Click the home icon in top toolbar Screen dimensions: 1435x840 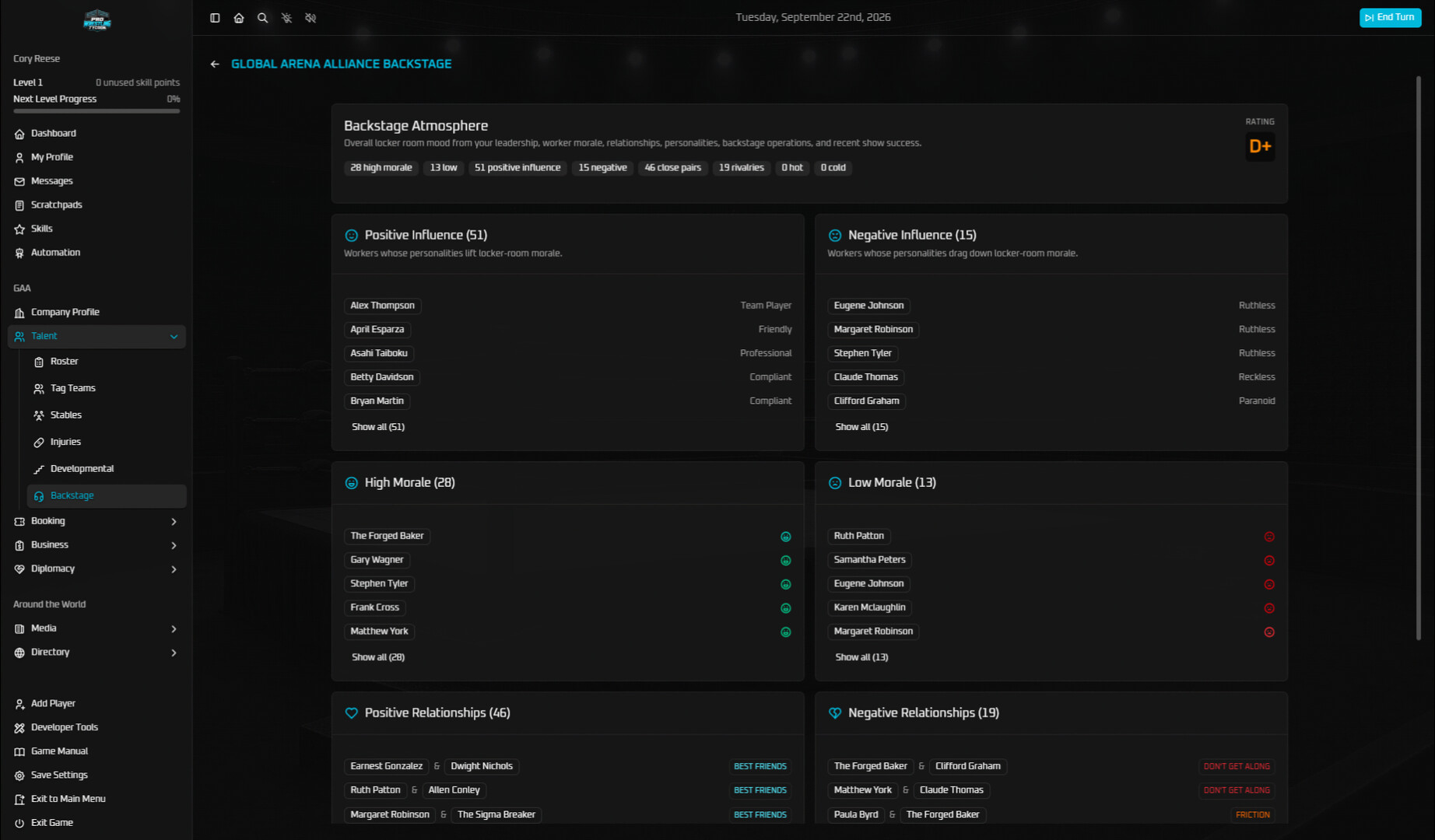click(239, 18)
